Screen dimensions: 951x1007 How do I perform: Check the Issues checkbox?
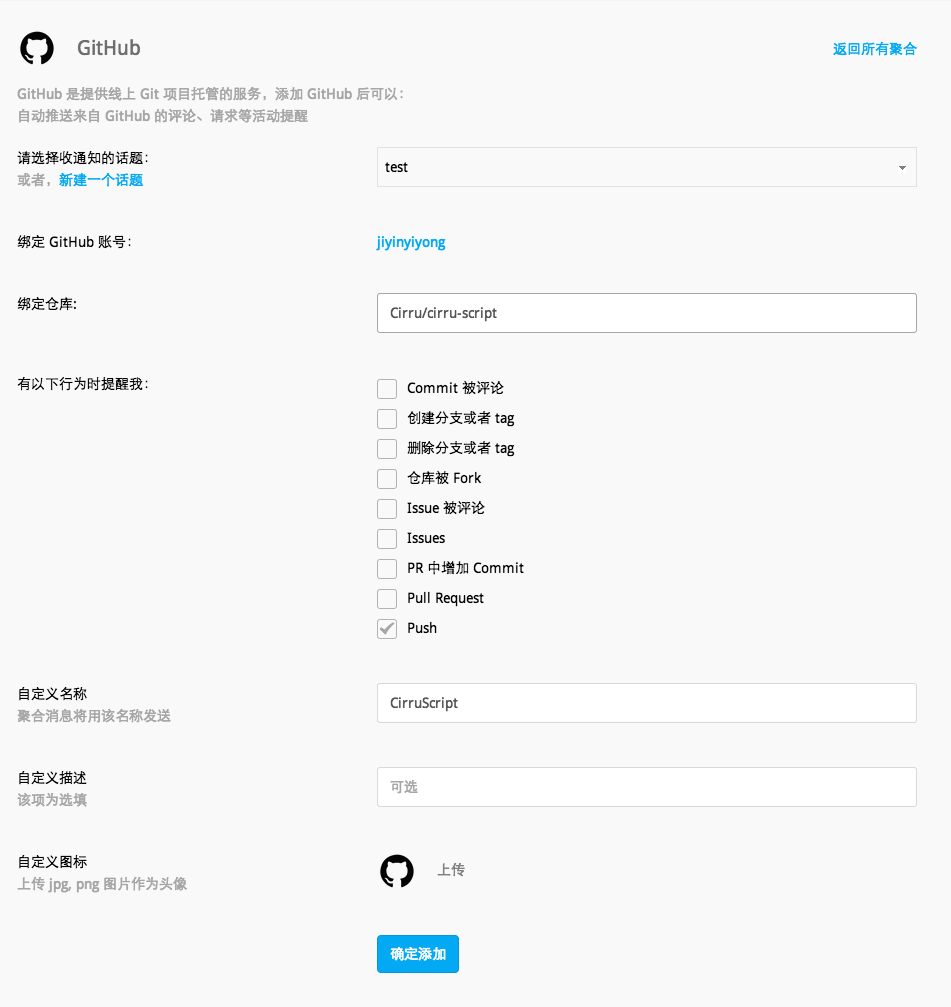(x=387, y=538)
